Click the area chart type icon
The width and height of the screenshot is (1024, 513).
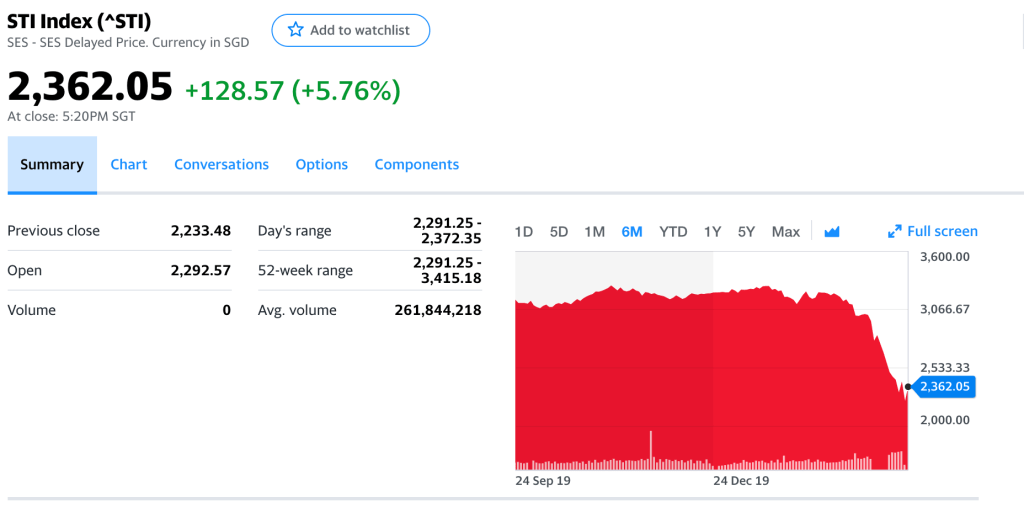832,232
